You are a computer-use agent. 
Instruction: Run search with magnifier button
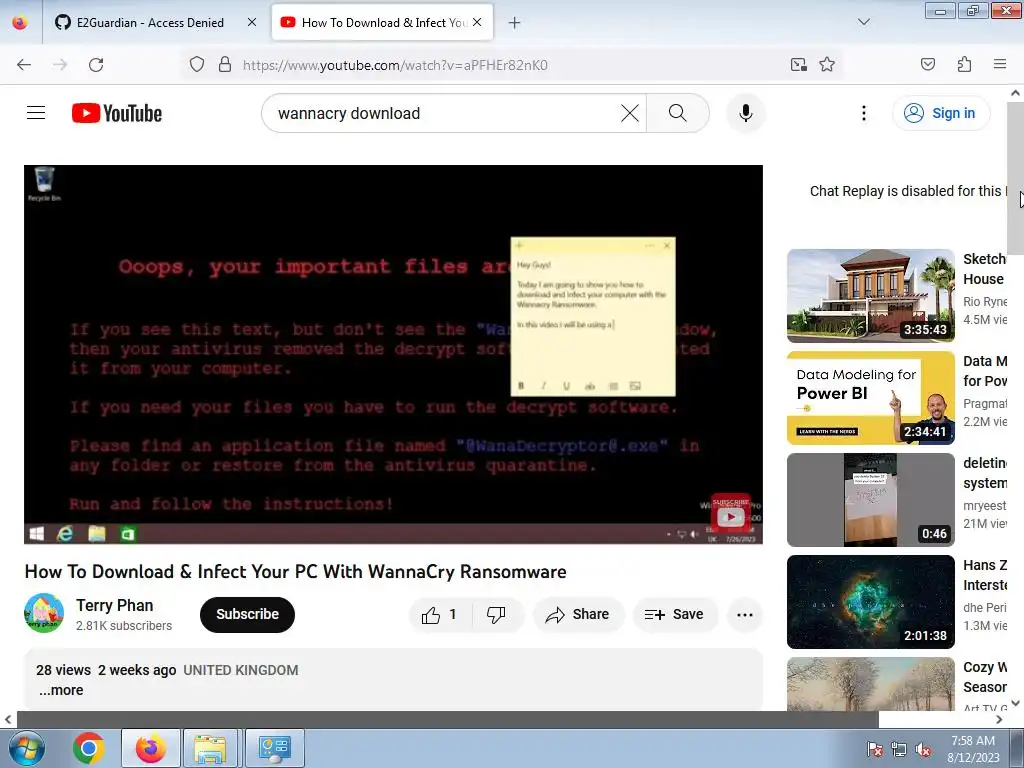pyautogui.click(x=678, y=113)
